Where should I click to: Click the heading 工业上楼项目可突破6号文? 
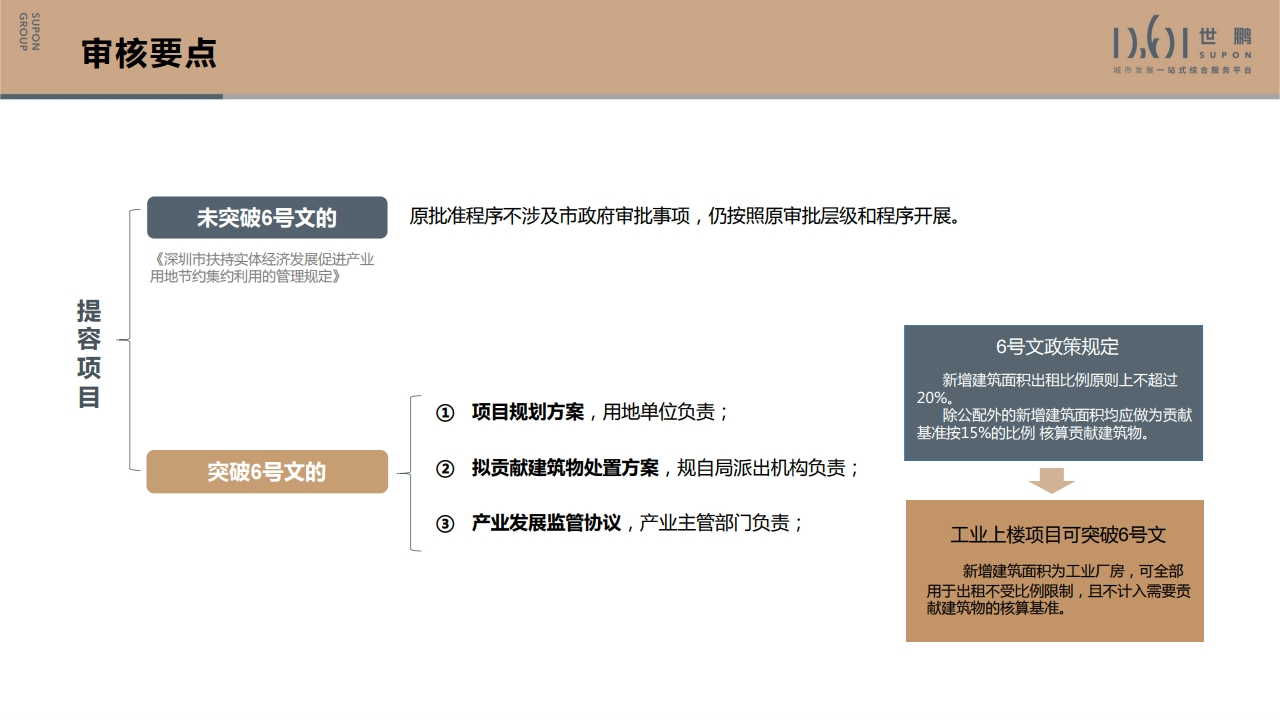[x=1058, y=535]
